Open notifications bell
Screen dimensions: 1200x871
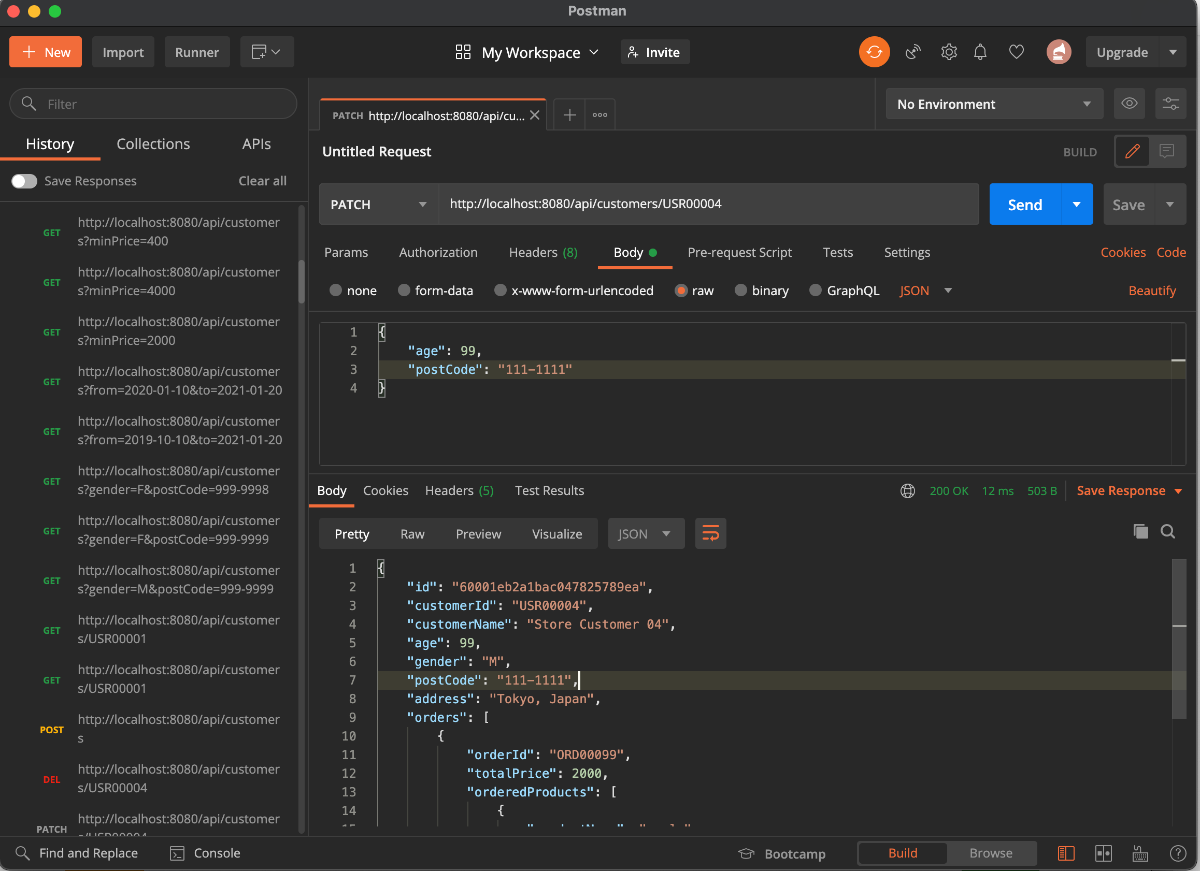coord(981,52)
